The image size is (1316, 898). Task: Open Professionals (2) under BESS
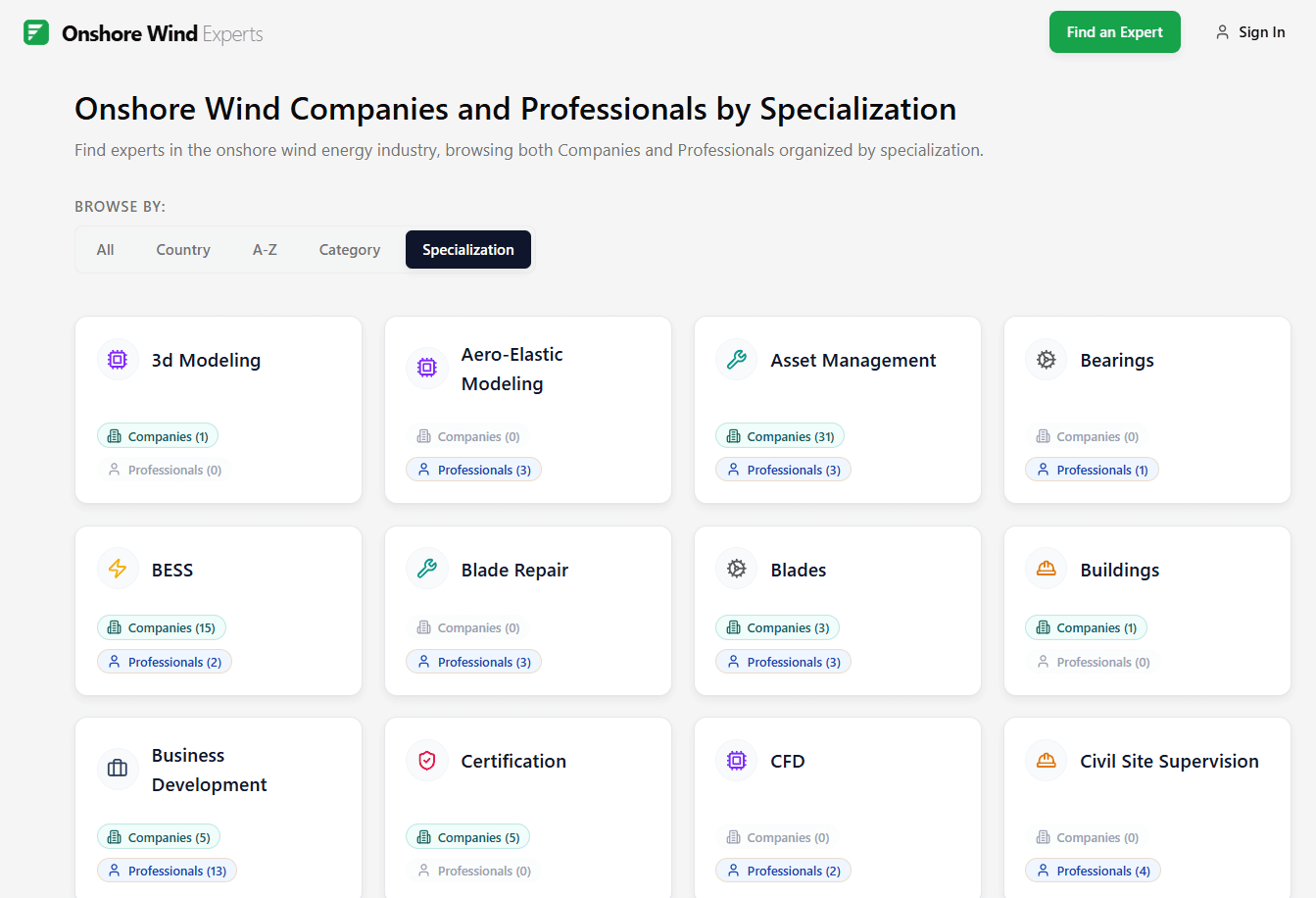coord(165,663)
